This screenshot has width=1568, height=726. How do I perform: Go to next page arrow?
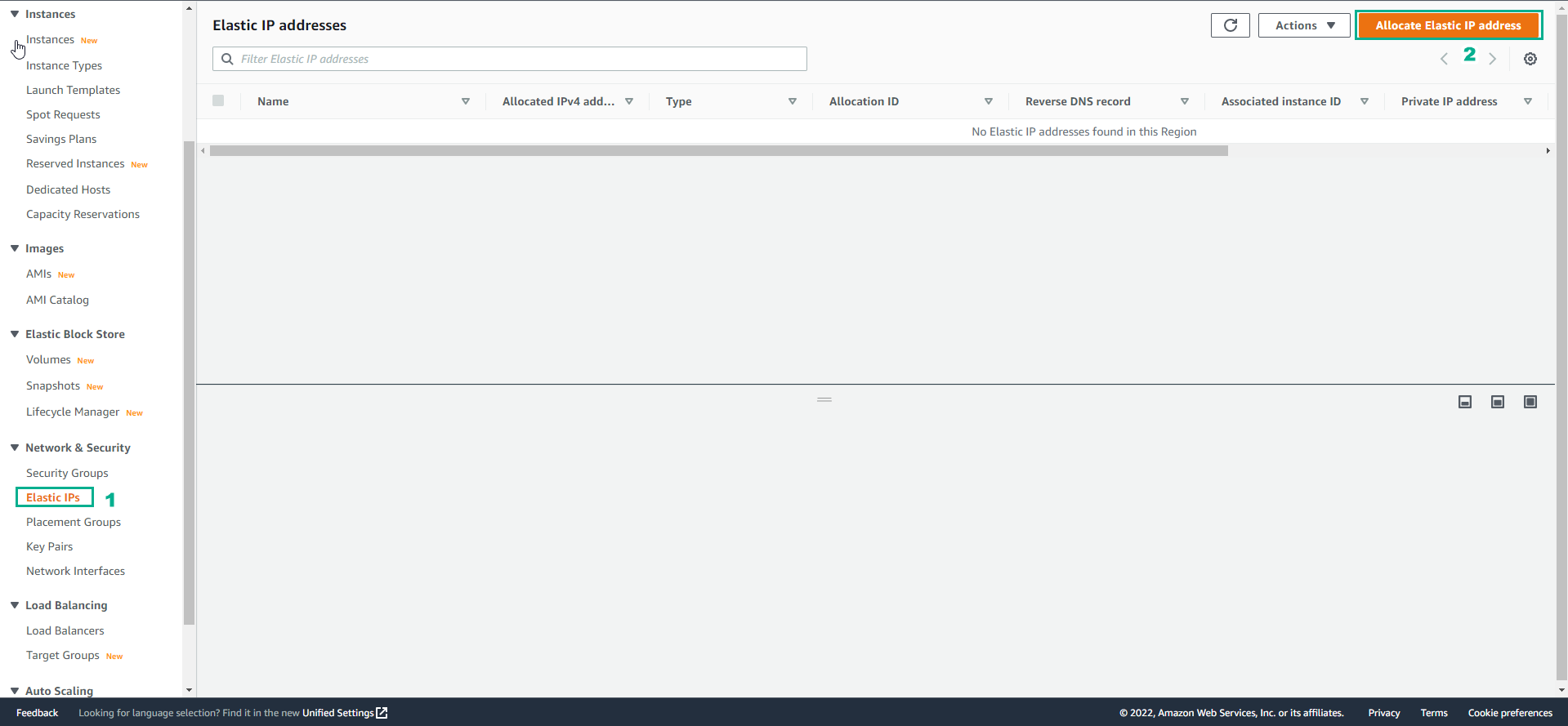[x=1493, y=59]
